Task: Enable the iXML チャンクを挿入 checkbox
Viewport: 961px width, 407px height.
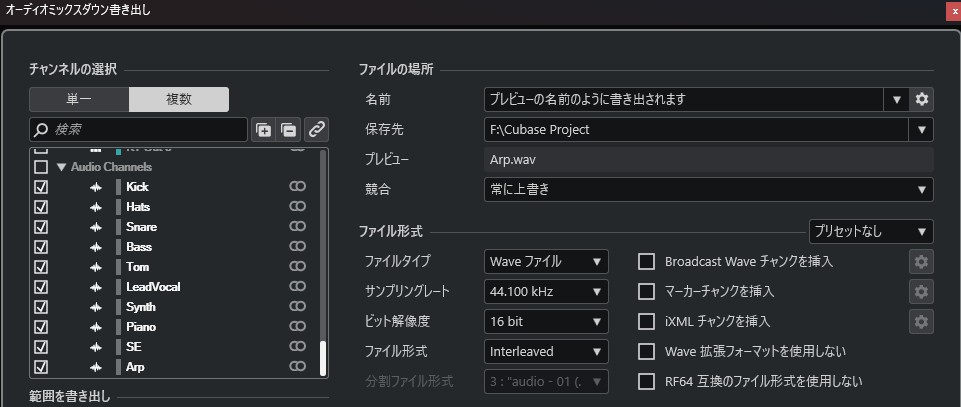Action: pyautogui.click(x=647, y=321)
